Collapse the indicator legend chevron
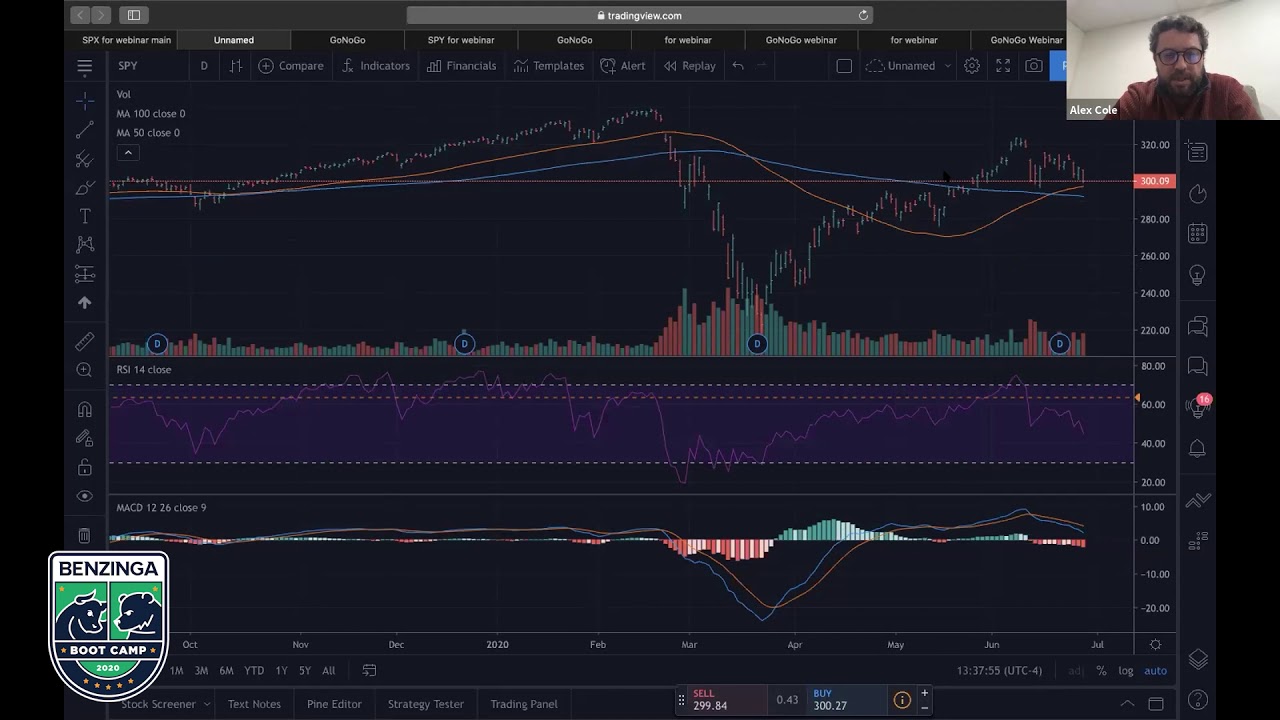Image resolution: width=1280 pixels, height=720 pixels. click(x=128, y=152)
